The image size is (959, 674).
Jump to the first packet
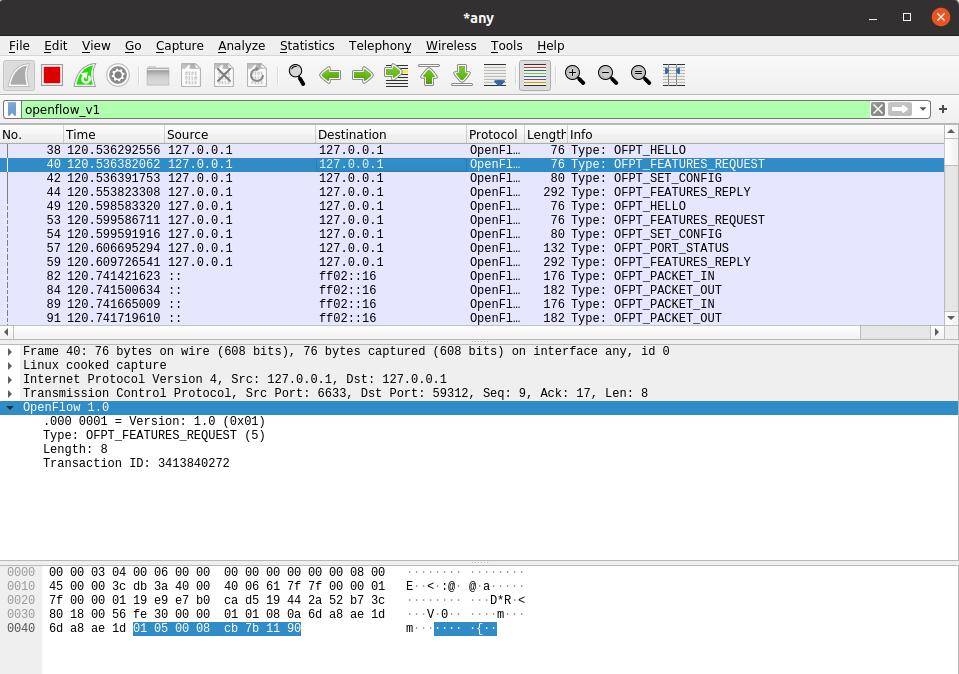pos(426,75)
